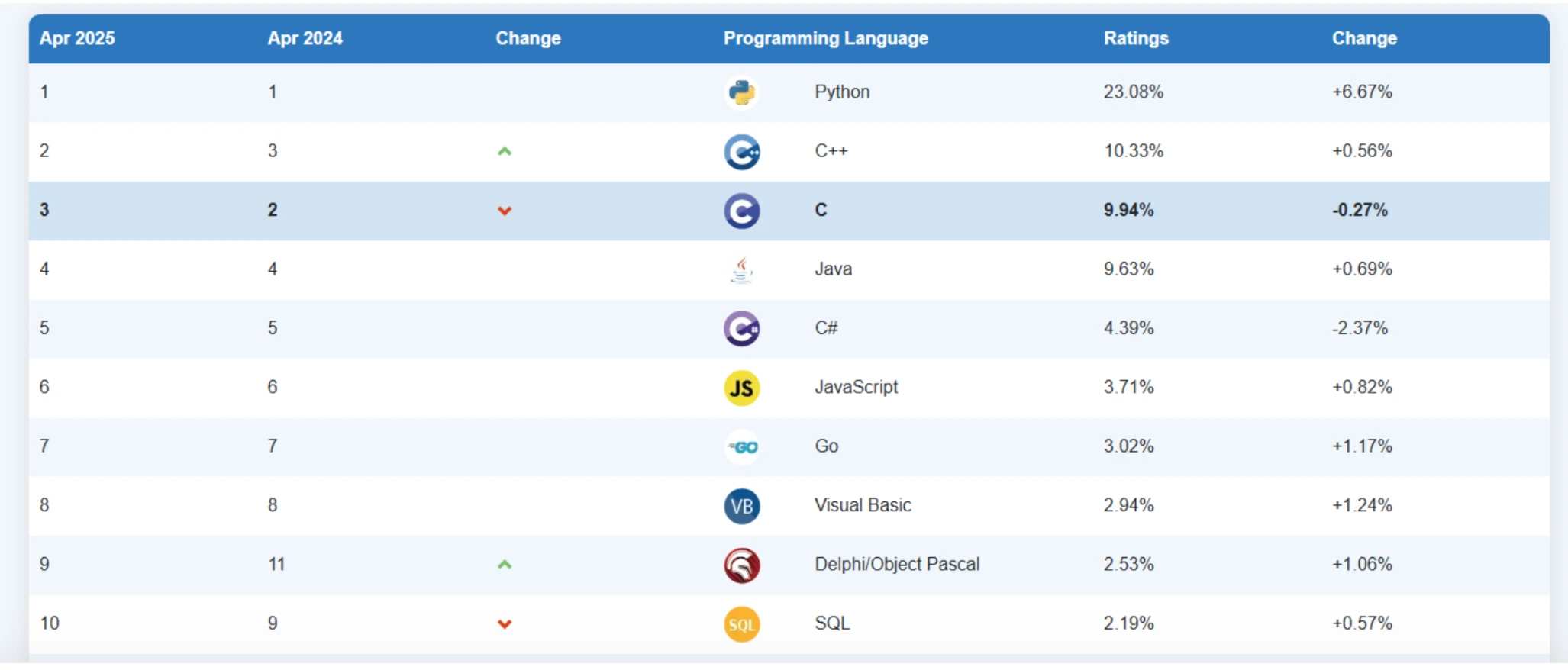Click the Programming Language column header
The height and width of the screenshot is (670, 1568).
point(825,38)
